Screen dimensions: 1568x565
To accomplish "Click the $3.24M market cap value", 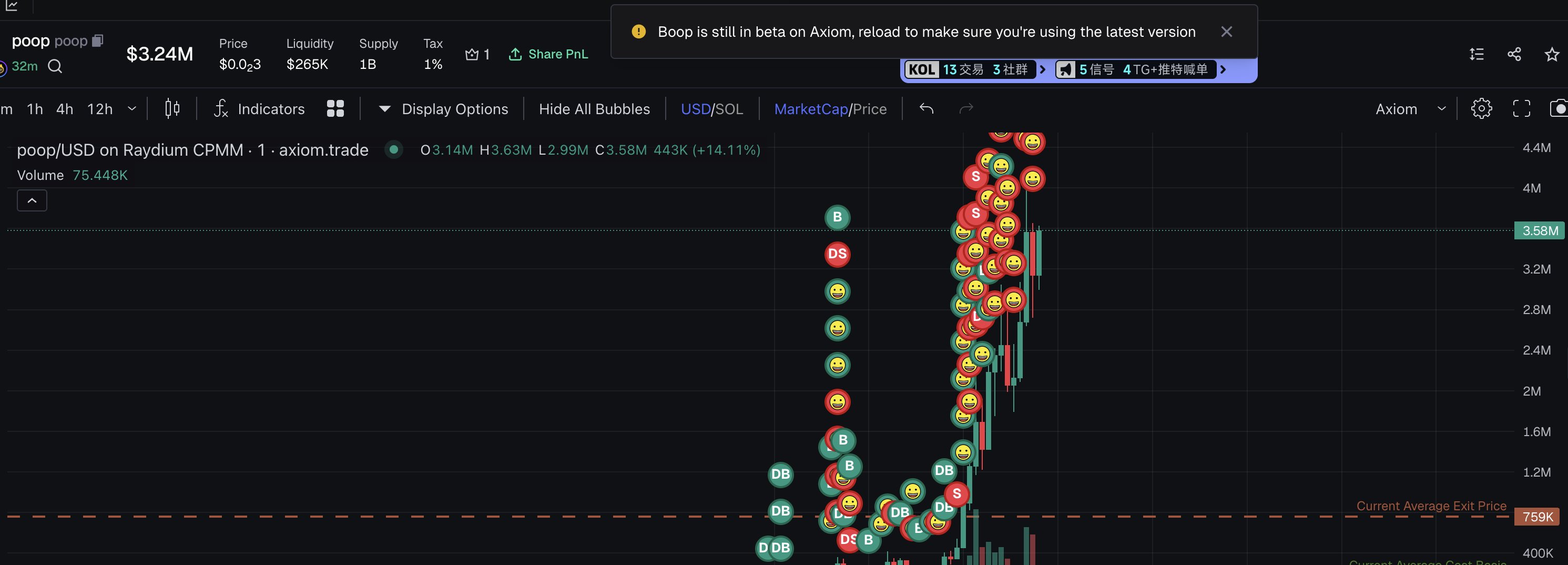I will tap(159, 54).
